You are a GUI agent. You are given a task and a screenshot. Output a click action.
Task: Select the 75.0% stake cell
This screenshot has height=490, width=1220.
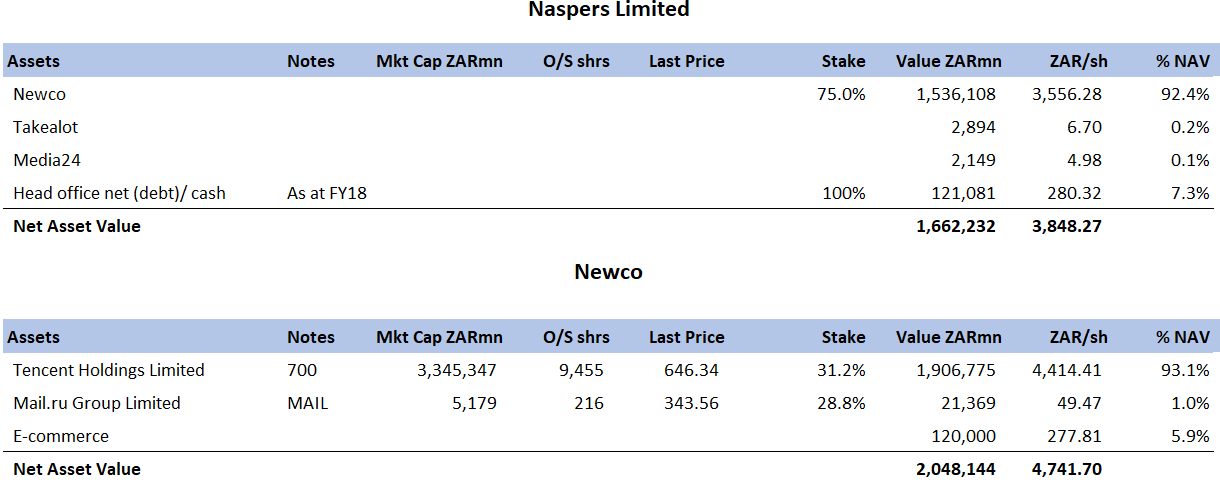coord(843,94)
